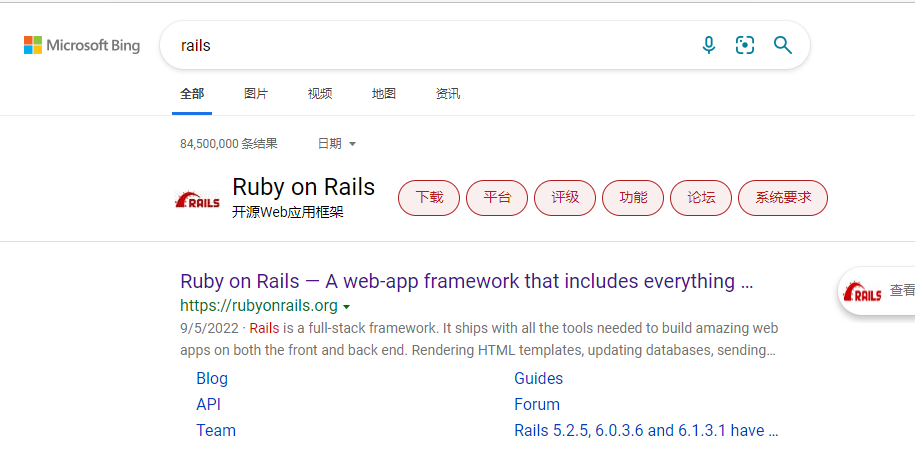Viewport: 915px width, 456px height.
Task: Click the Microsoft Bing logo
Action: point(82,45)
